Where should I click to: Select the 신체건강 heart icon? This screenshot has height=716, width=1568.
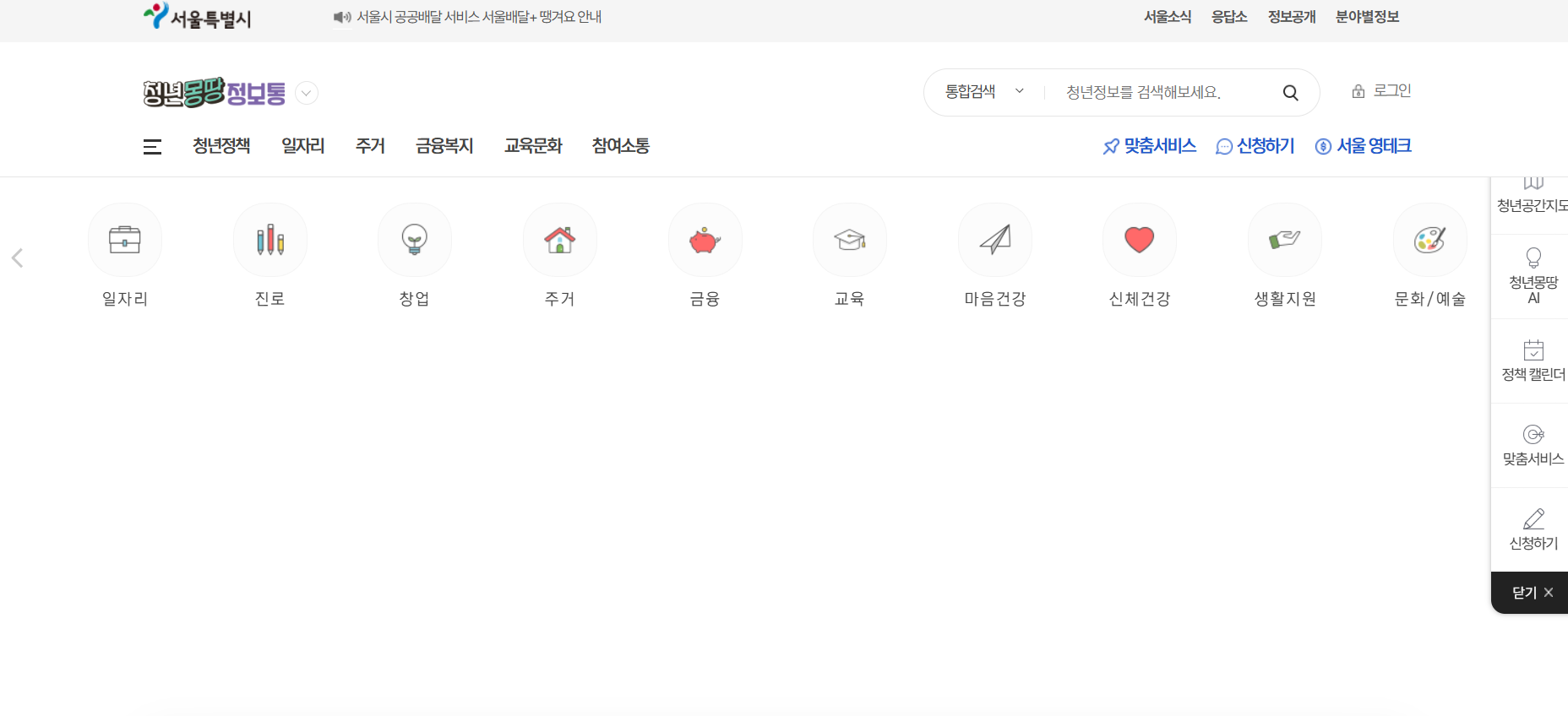point(1140,240)
